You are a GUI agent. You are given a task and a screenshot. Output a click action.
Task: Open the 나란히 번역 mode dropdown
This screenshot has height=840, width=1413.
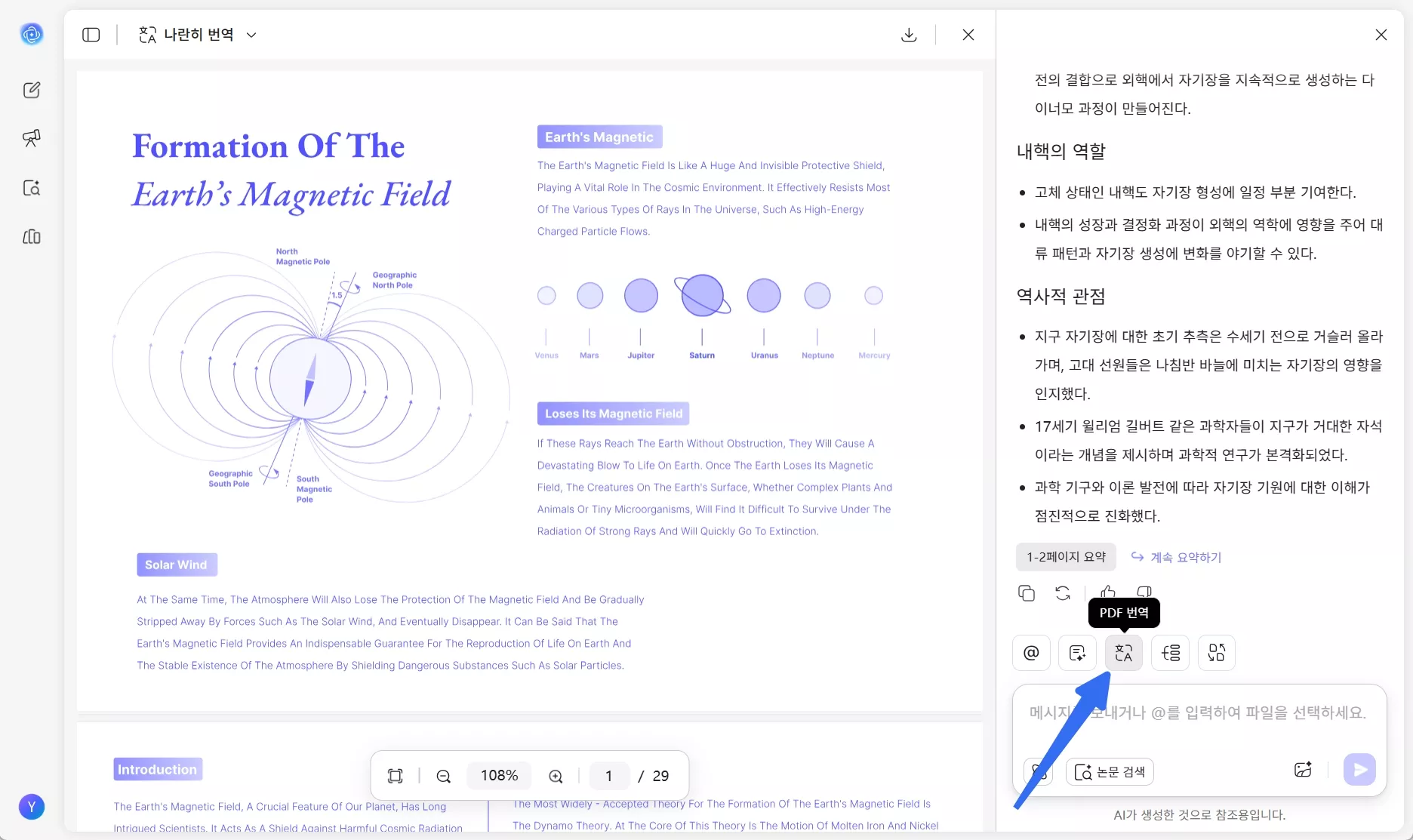(251, 35)
